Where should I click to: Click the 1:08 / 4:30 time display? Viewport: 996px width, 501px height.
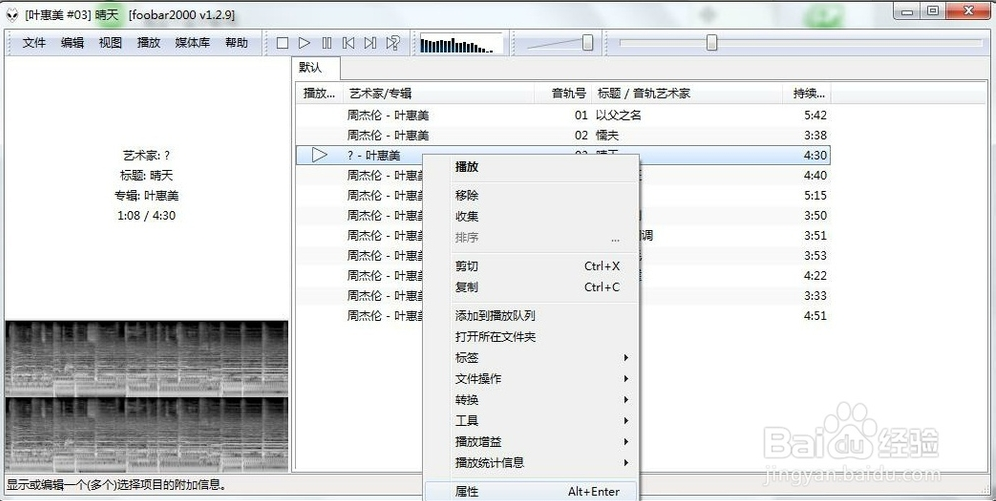[x=146, y=215]
